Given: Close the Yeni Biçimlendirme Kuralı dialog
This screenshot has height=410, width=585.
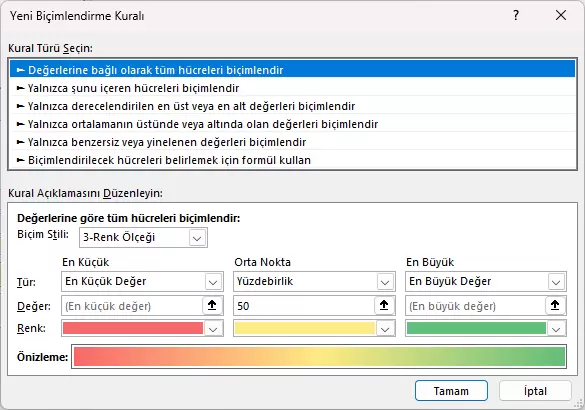Looking at the screenshot, I should pyautogui.click(x=561, y=15).
